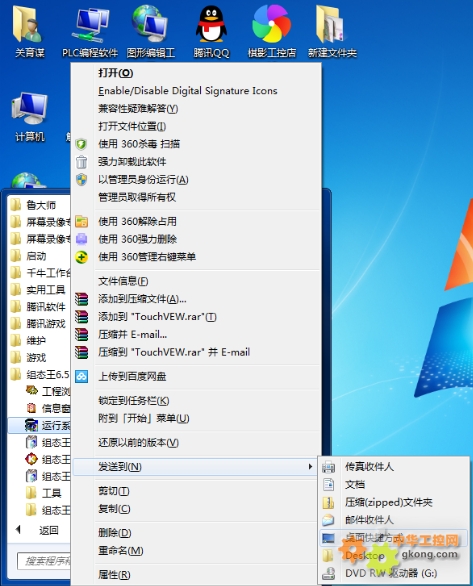Screen dimensions: 473x586
Task: Choose 重命名(M) in context menu
Action: click(121, 550)
